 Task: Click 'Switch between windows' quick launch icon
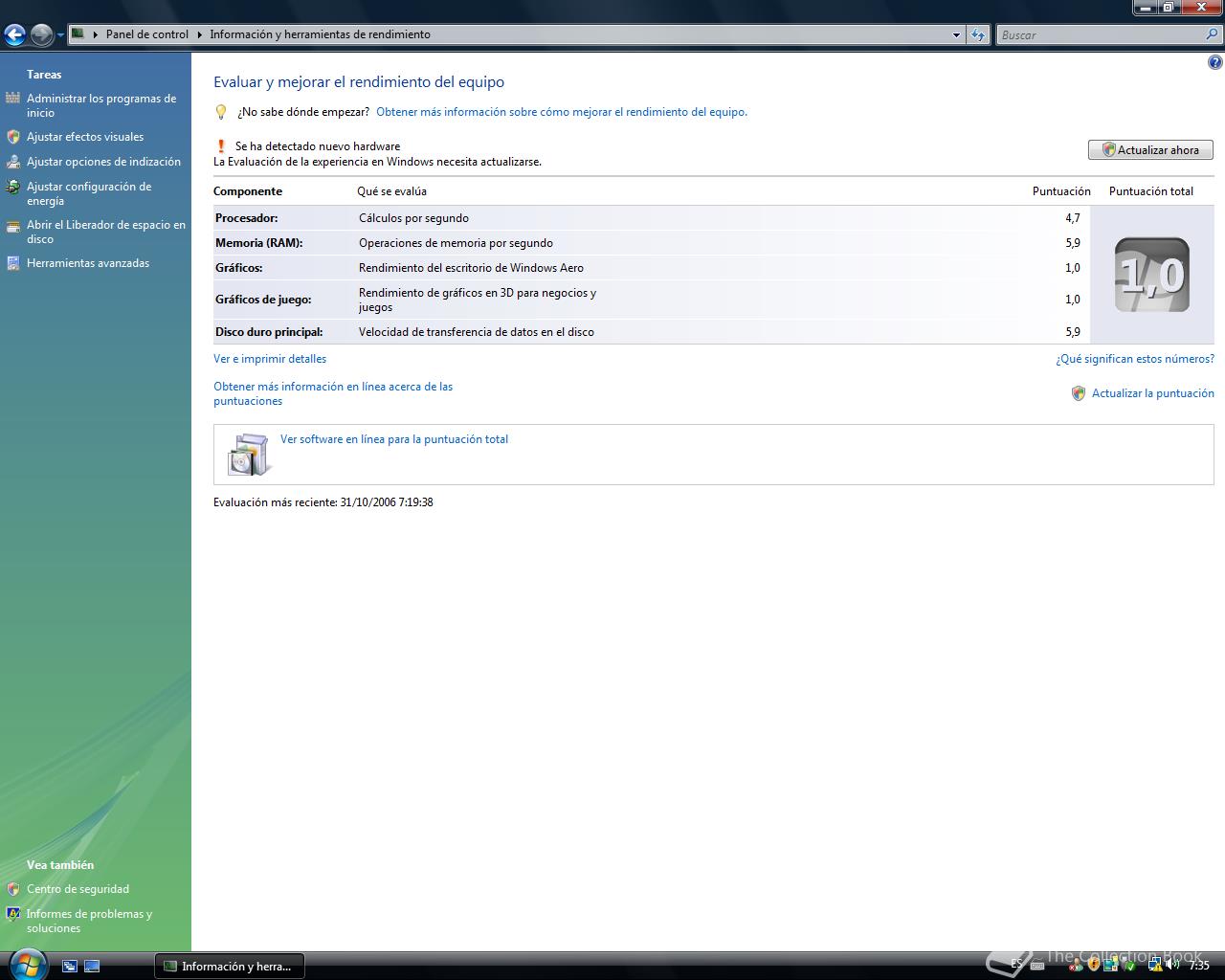70,967
